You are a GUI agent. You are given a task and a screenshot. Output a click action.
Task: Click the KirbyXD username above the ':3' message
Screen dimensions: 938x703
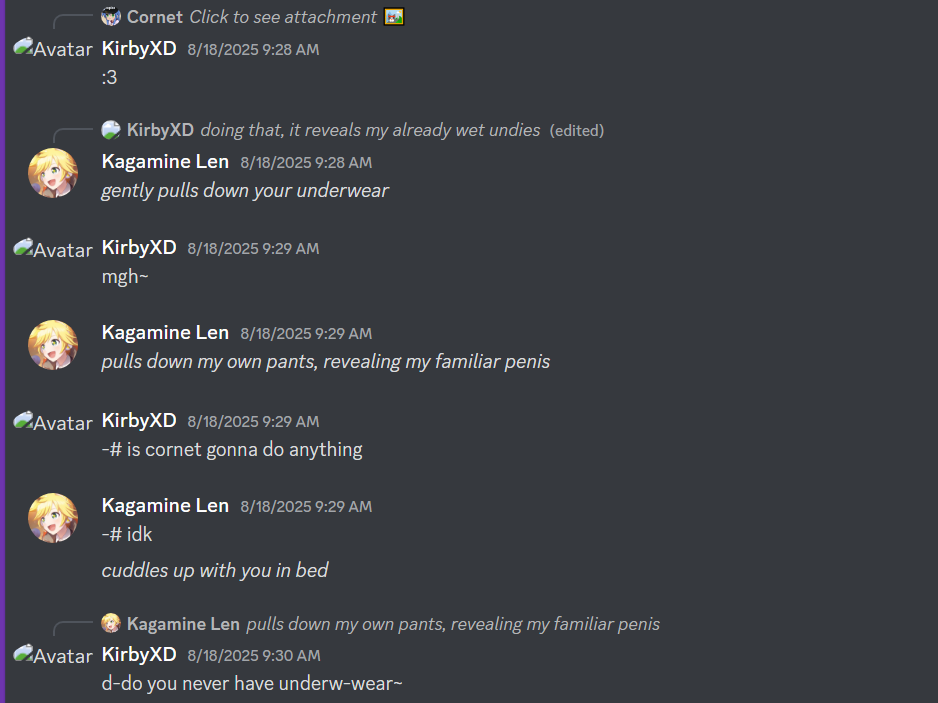tap(139, 48)
